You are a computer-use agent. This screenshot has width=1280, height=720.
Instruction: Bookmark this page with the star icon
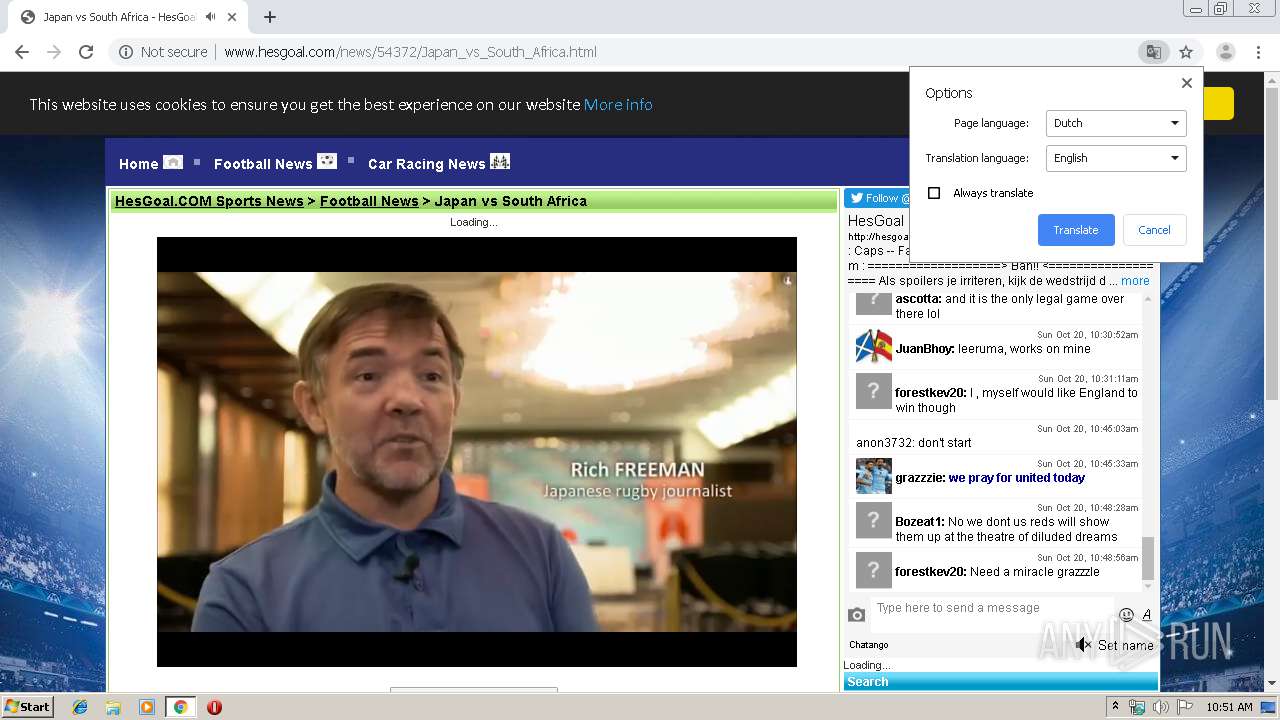click(1186, 52)
